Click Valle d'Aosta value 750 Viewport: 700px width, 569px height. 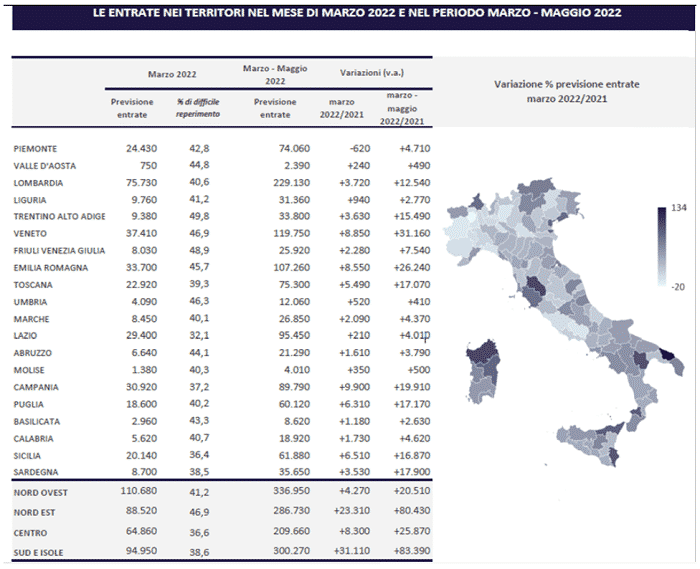149,166
